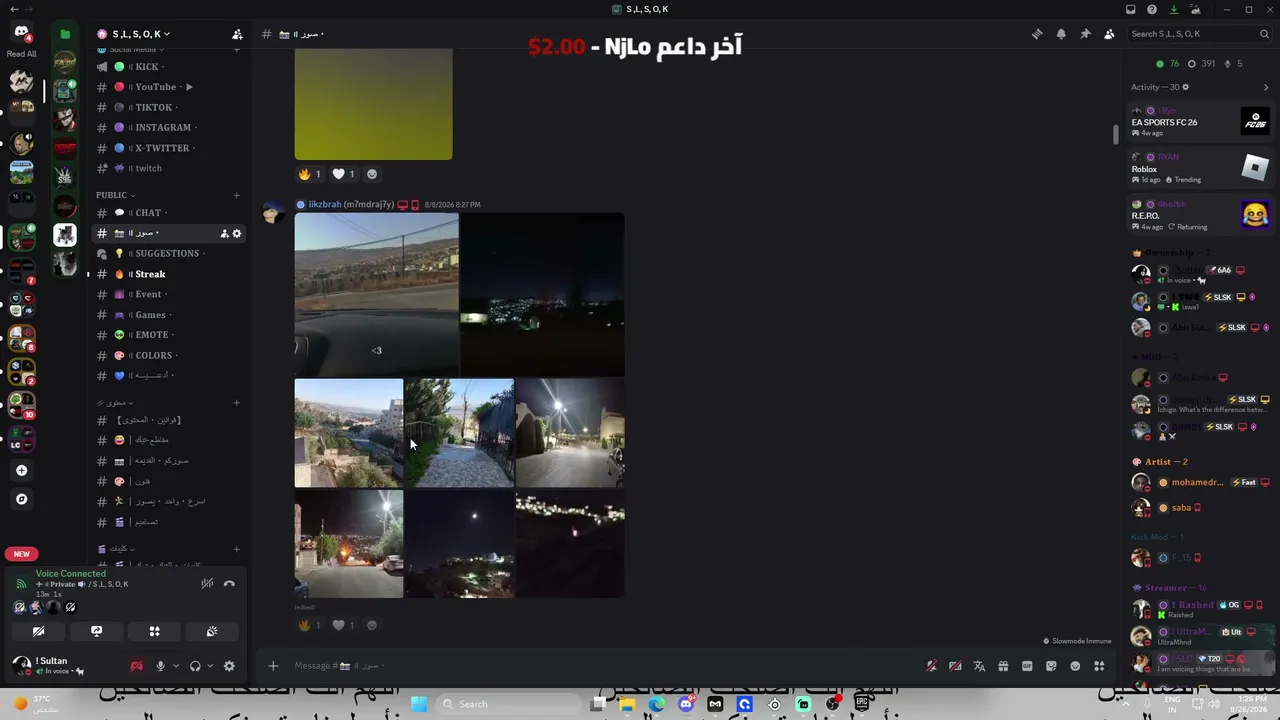Click the Windows Start button

point(419,704)
